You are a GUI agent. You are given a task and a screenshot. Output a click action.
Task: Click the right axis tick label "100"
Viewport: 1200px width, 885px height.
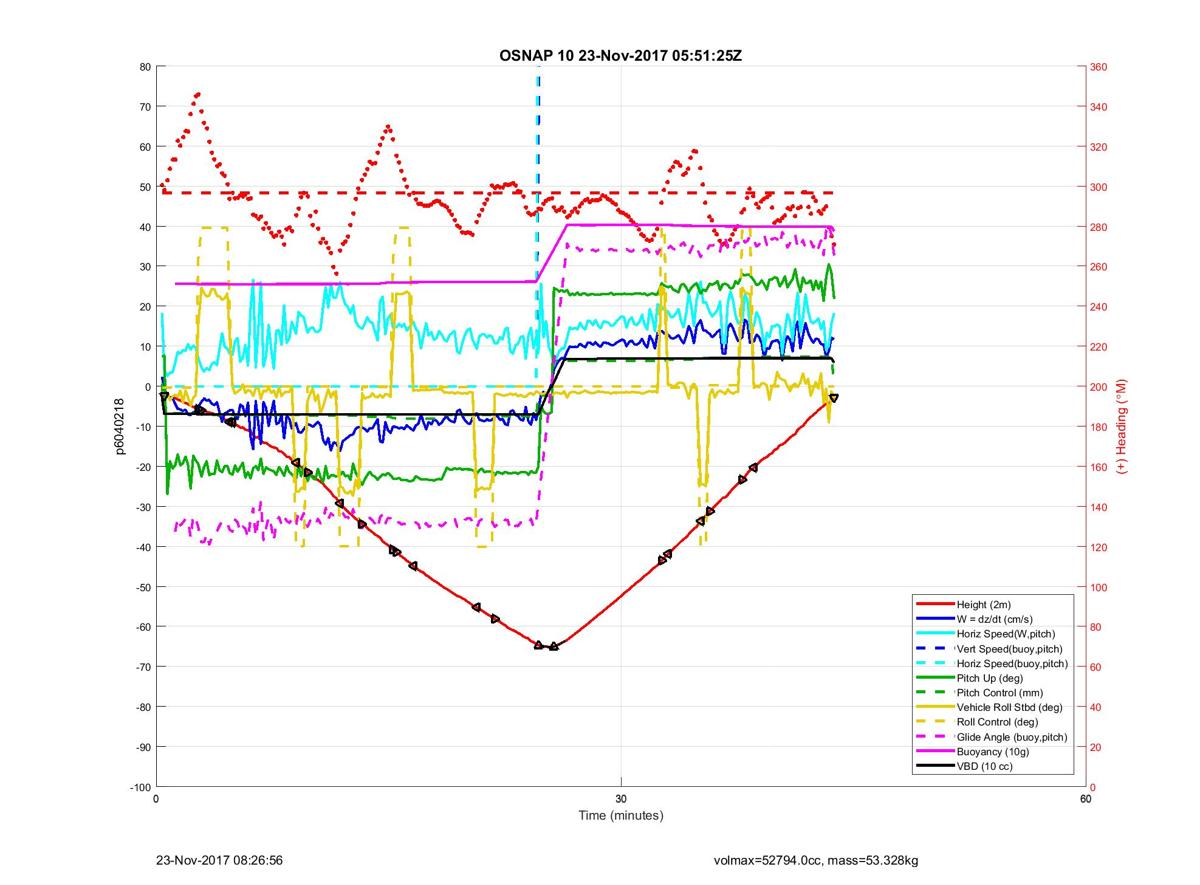pyautogui.click(x=1100, y=587)
